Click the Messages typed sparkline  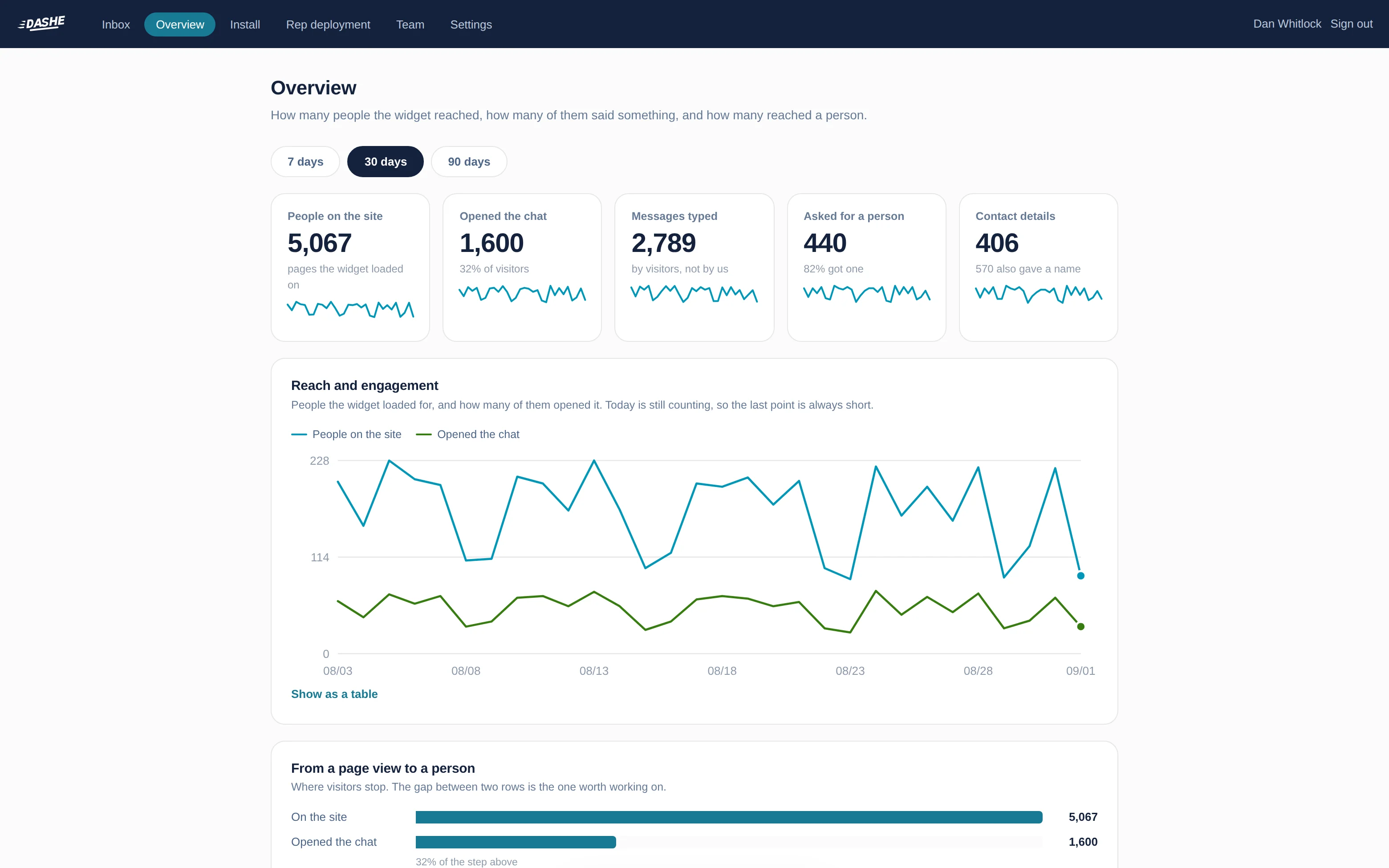[694, 294]
